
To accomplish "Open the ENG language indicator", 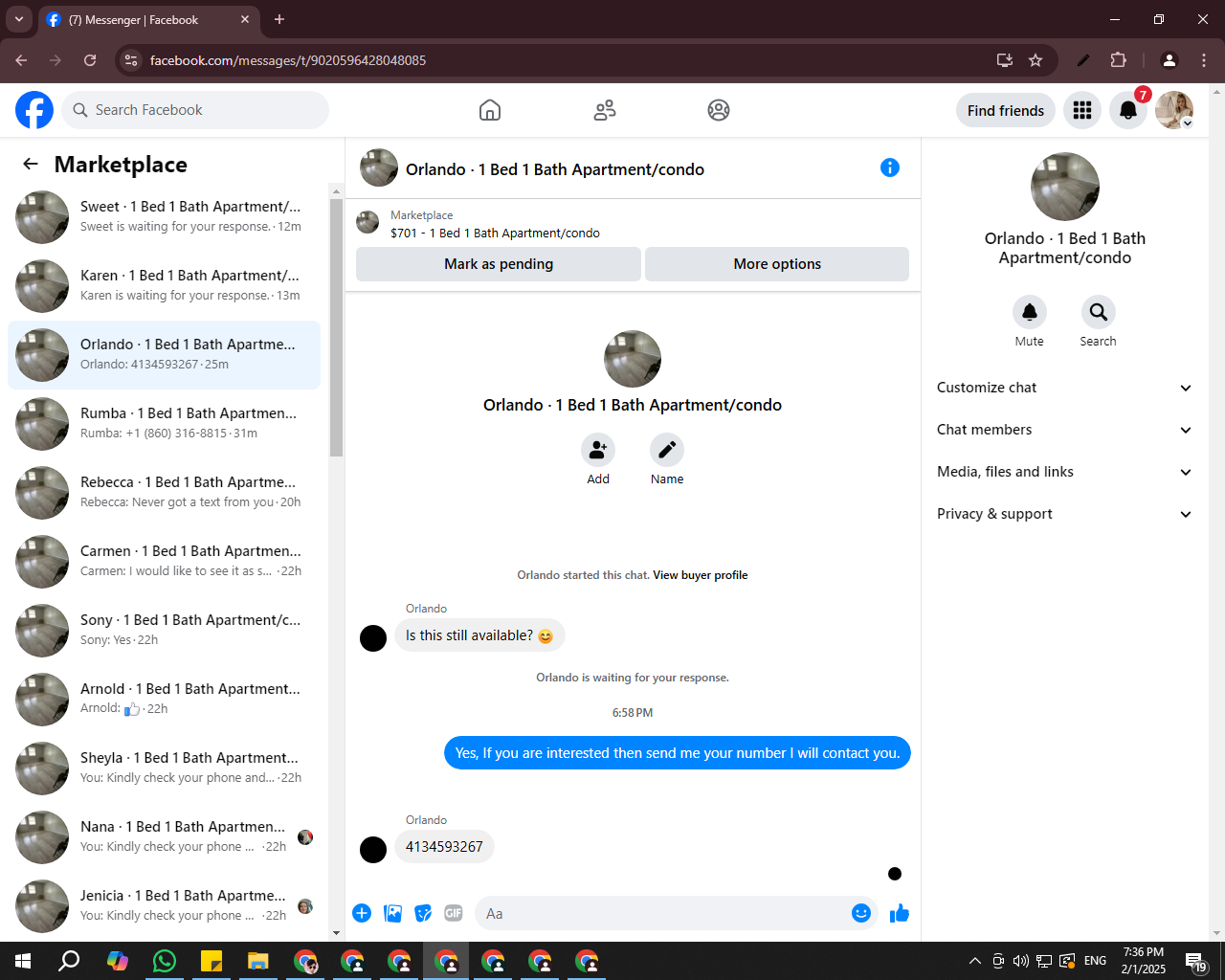I will click(x=1096, y=961).
